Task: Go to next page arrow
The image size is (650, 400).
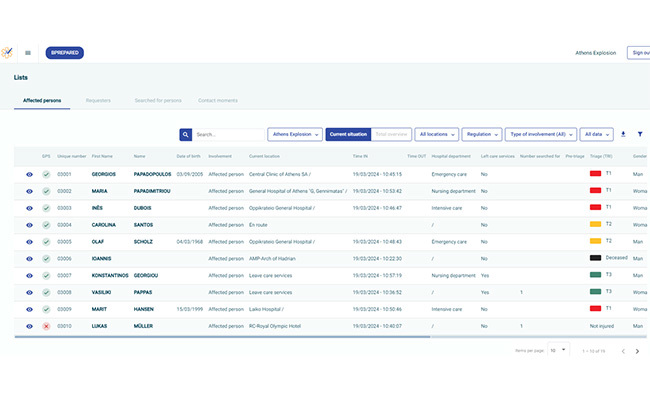Action: click(x=637, y=351)
